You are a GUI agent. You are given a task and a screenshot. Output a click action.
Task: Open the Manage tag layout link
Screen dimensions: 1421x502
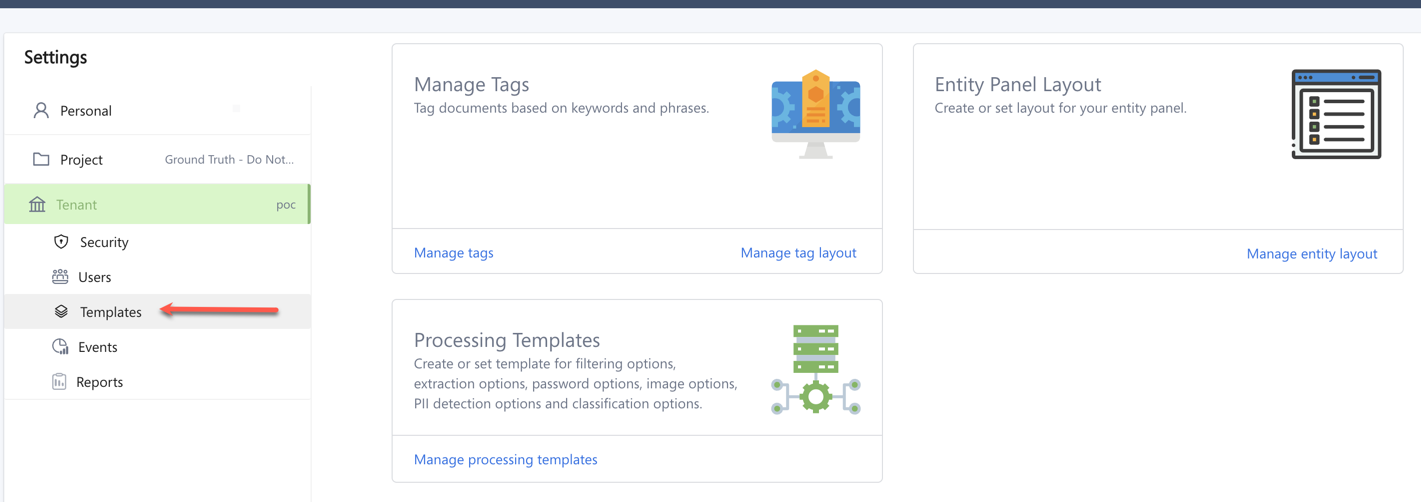click(798, 253)
